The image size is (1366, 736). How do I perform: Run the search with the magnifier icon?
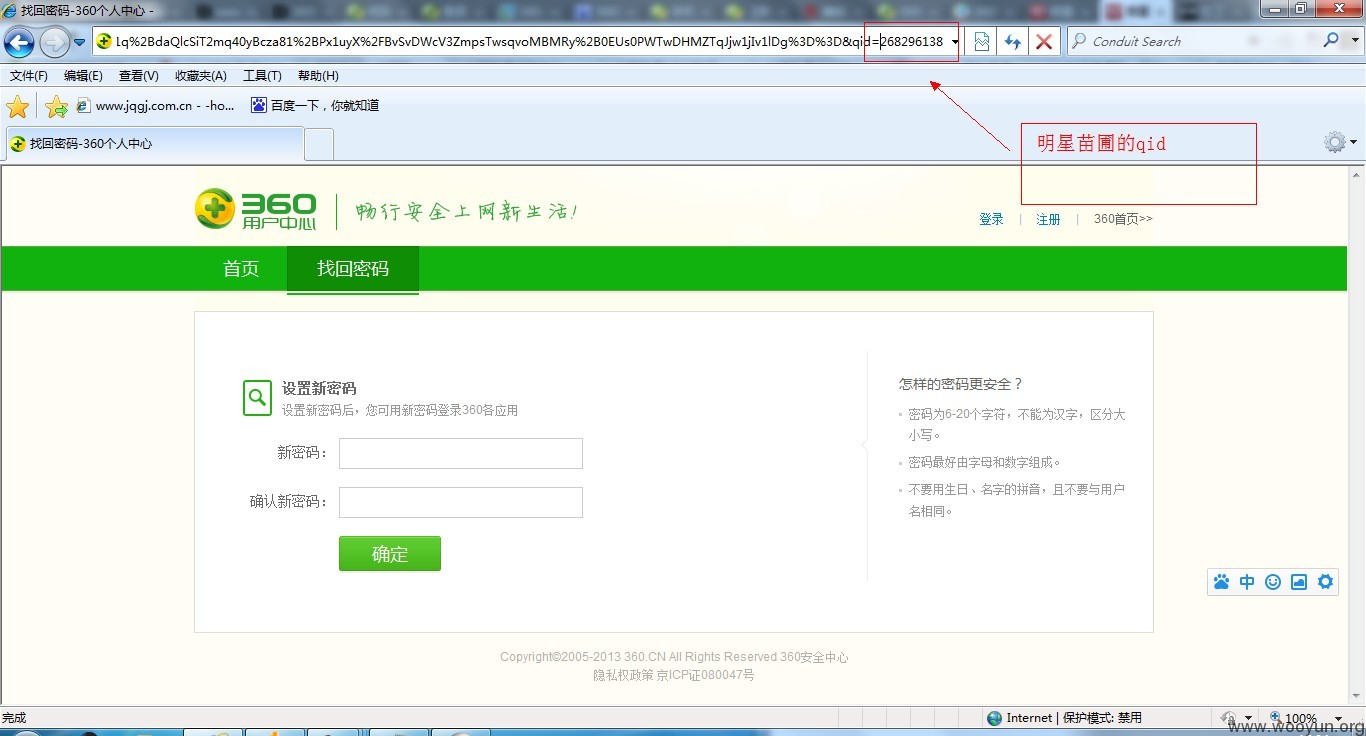1330,41
